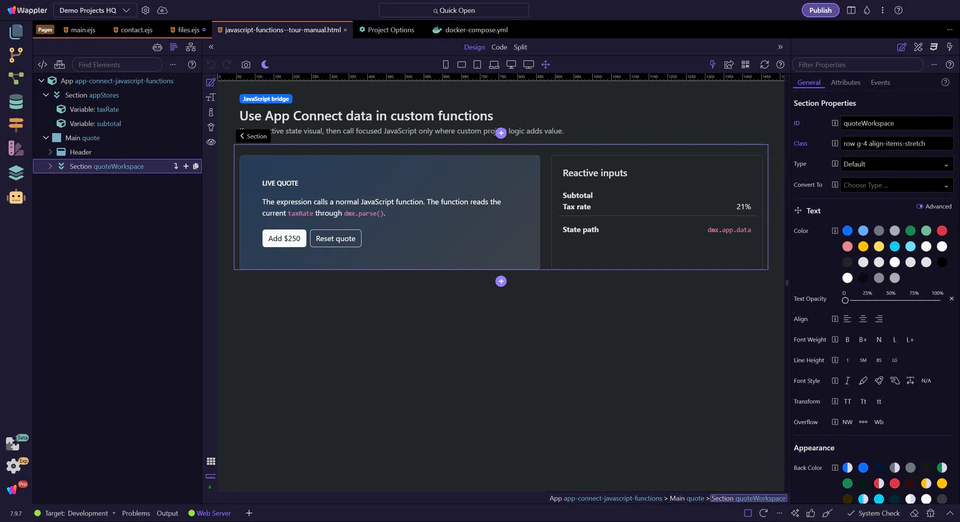Open the routing signpost sidebar panel
This screenshot has height=522, width=960.
(x=16, y=124)
